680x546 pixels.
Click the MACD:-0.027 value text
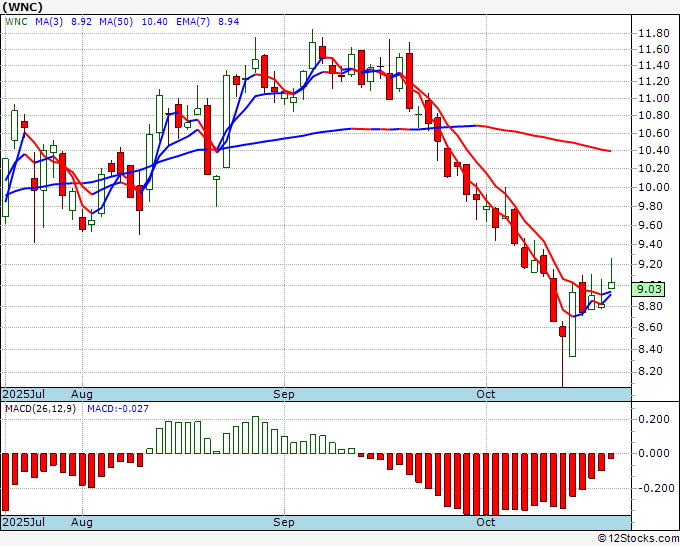(x=118, y=409)
